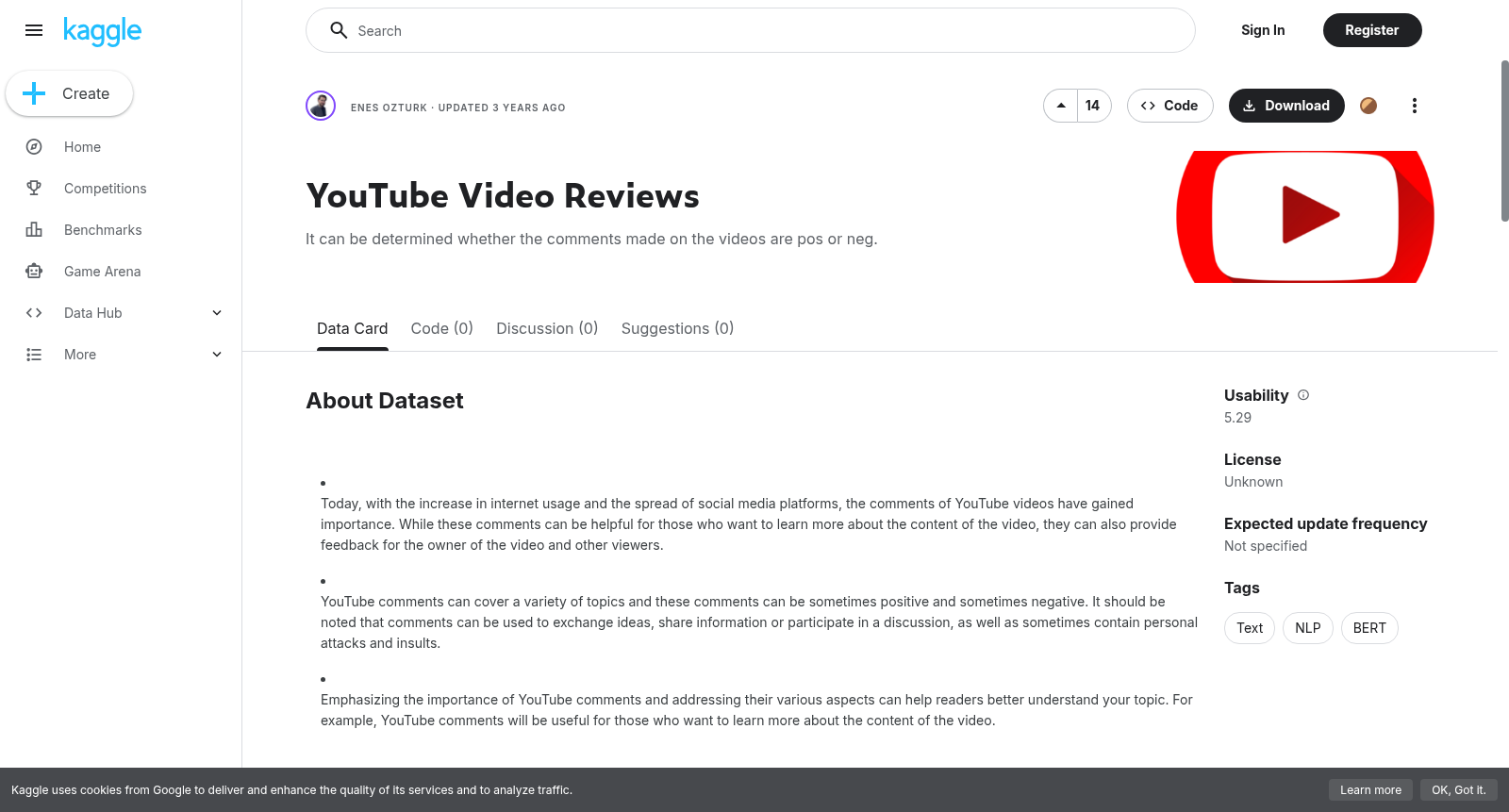Click the License value Unknown

tap(1253, 482)
